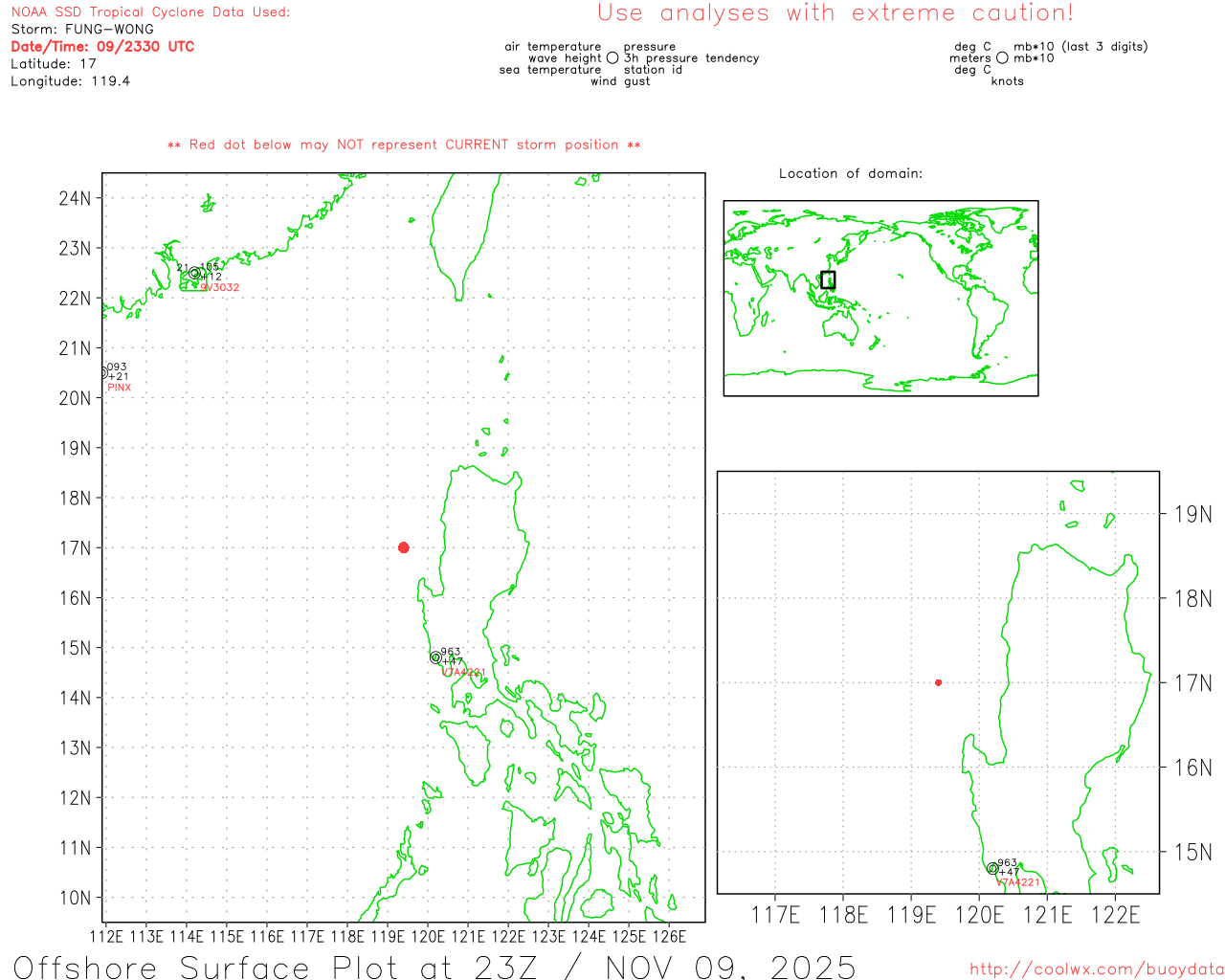The image size is (1225, 980).
Task: Click the red storm dot on main map
Action: coord(403,547)
